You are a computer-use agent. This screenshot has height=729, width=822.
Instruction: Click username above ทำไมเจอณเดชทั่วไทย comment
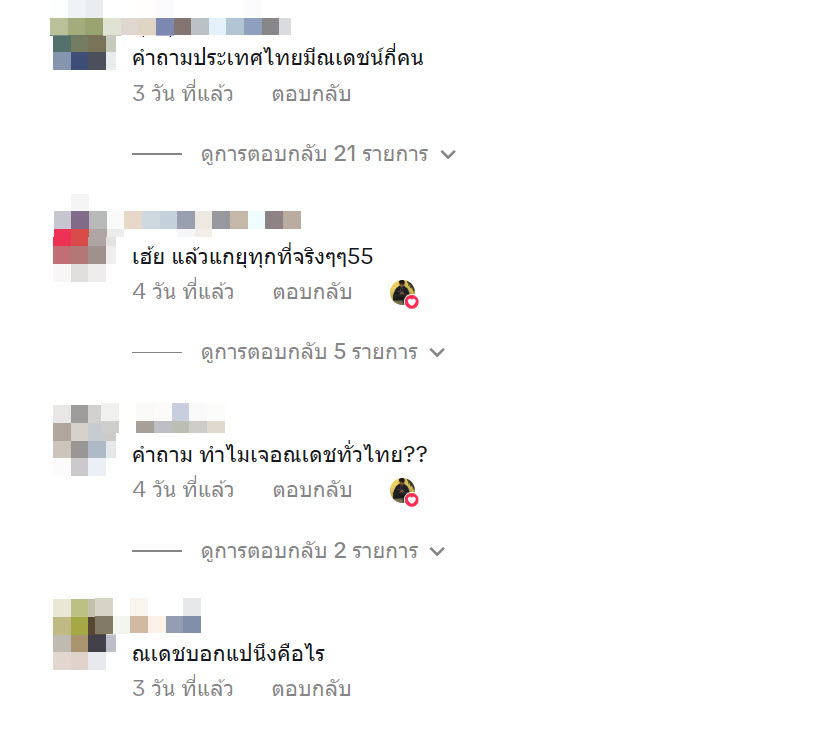pyautogui.click(x=180, y=418)
